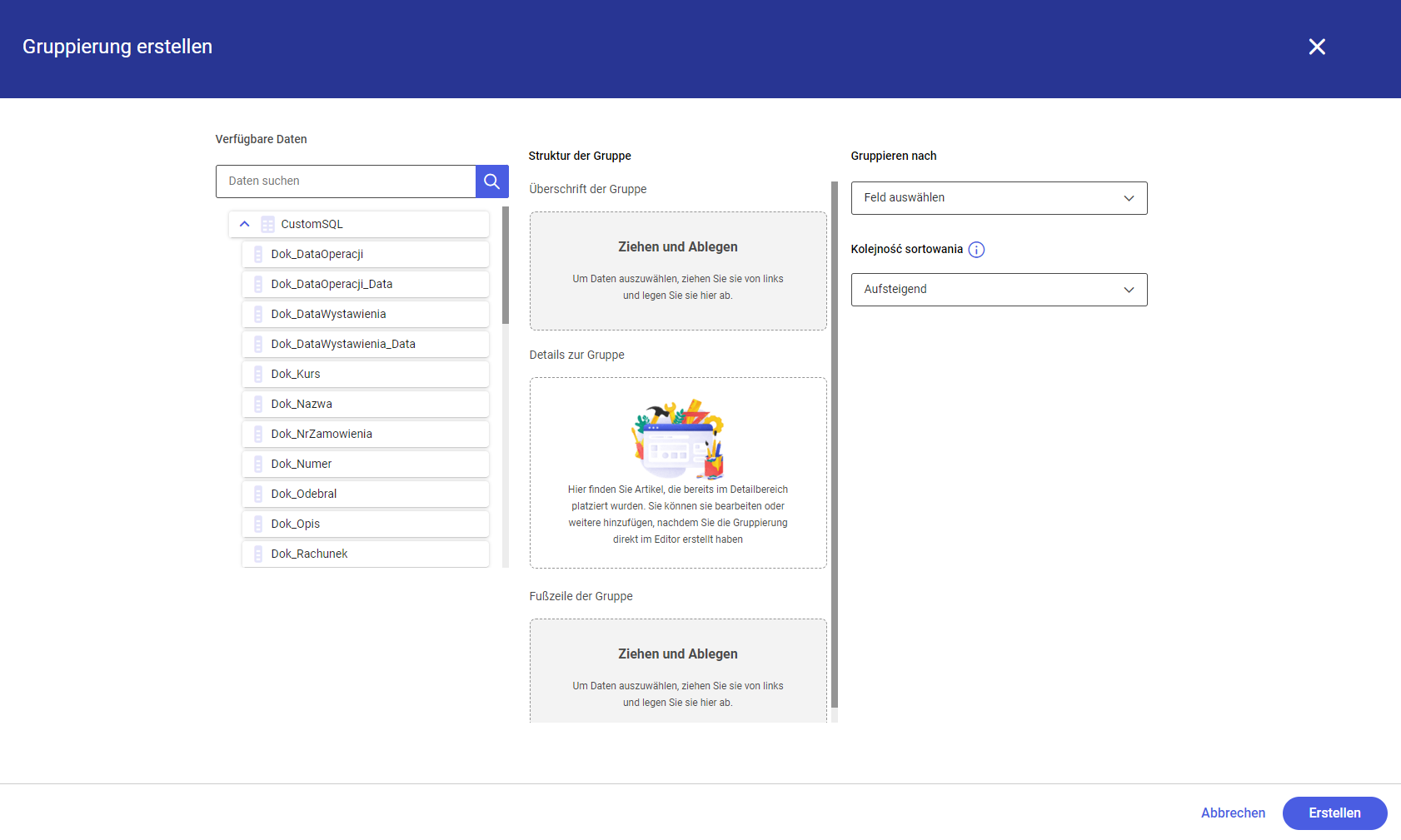Click the illustration in Details zur Gruppe
The image size is (1401, 840).
pos(677,439)
